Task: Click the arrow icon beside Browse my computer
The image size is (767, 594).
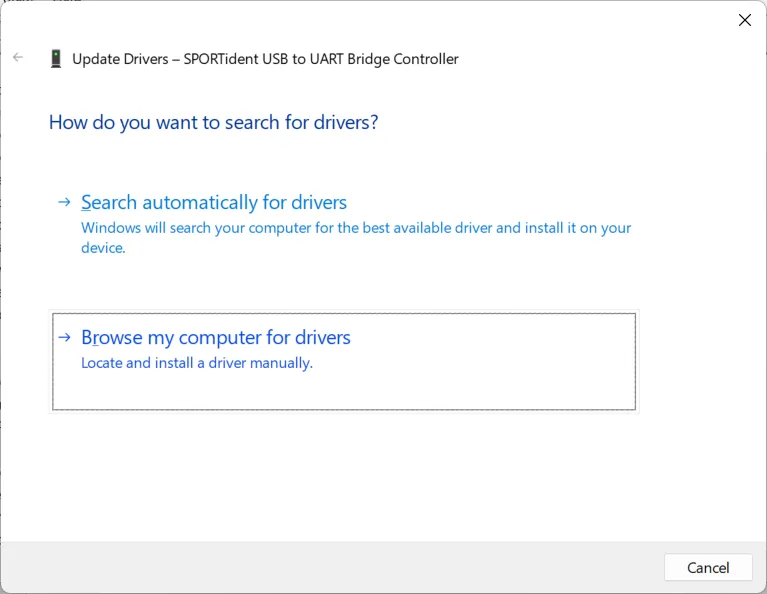Action: 64,337
